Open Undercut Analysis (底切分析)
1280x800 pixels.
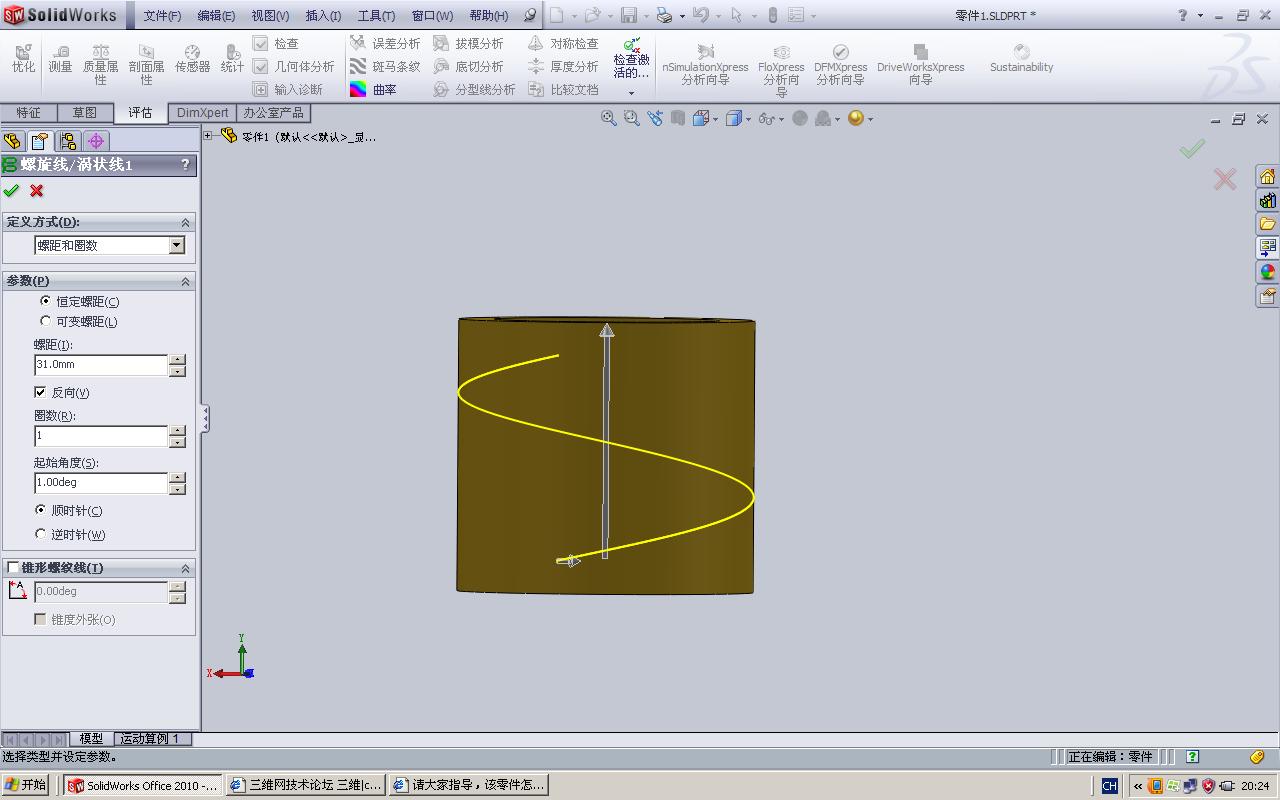coord(468,67)
